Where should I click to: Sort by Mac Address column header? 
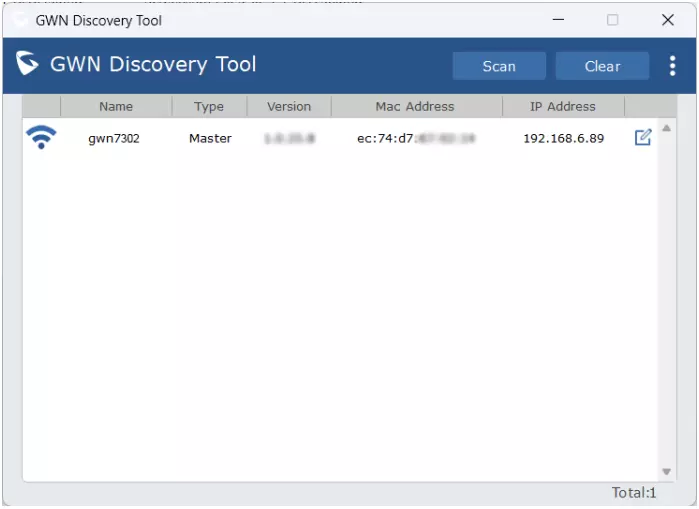415,107
